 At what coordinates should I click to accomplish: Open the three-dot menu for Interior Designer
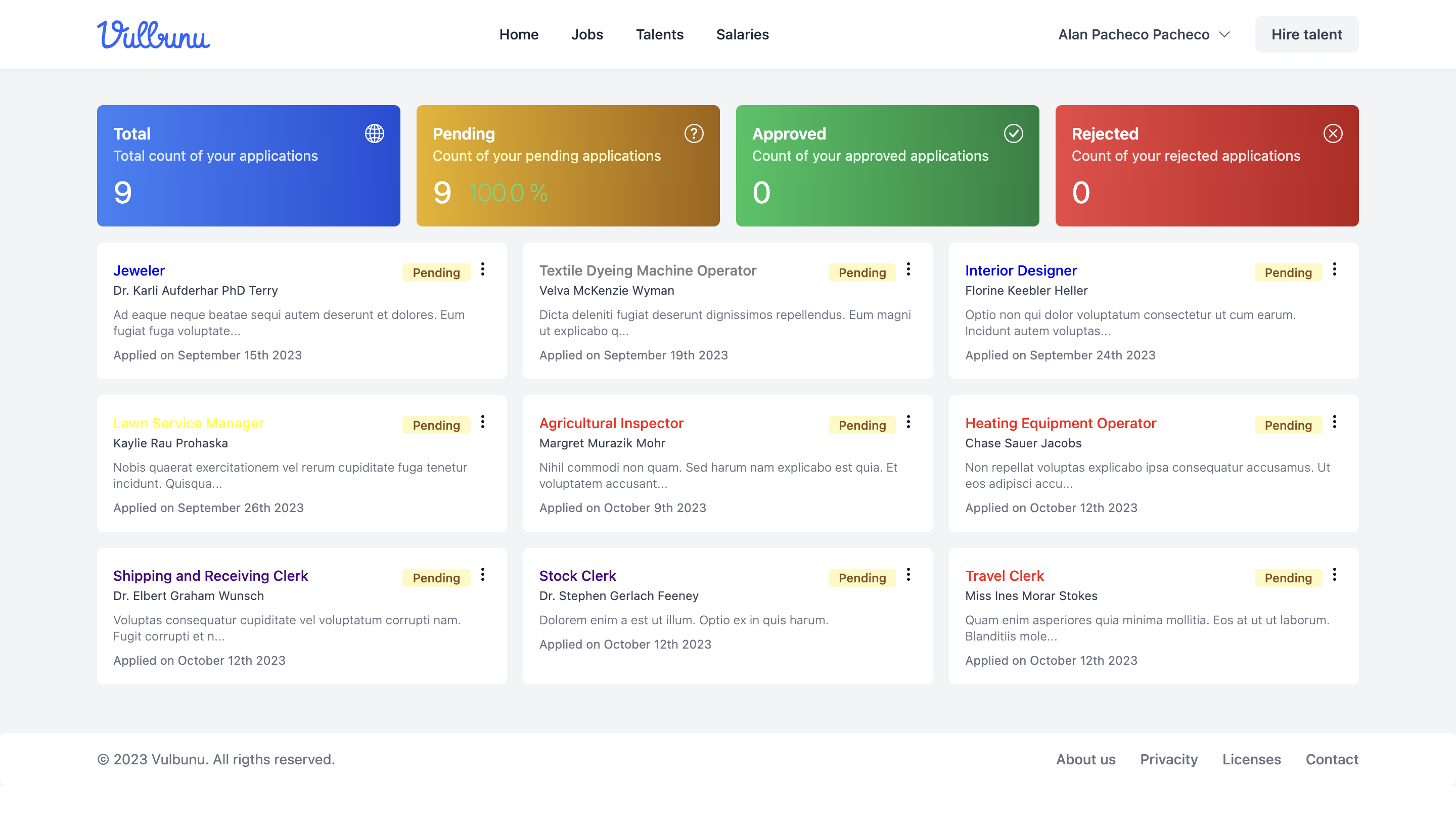click(x=1334, y=269)
